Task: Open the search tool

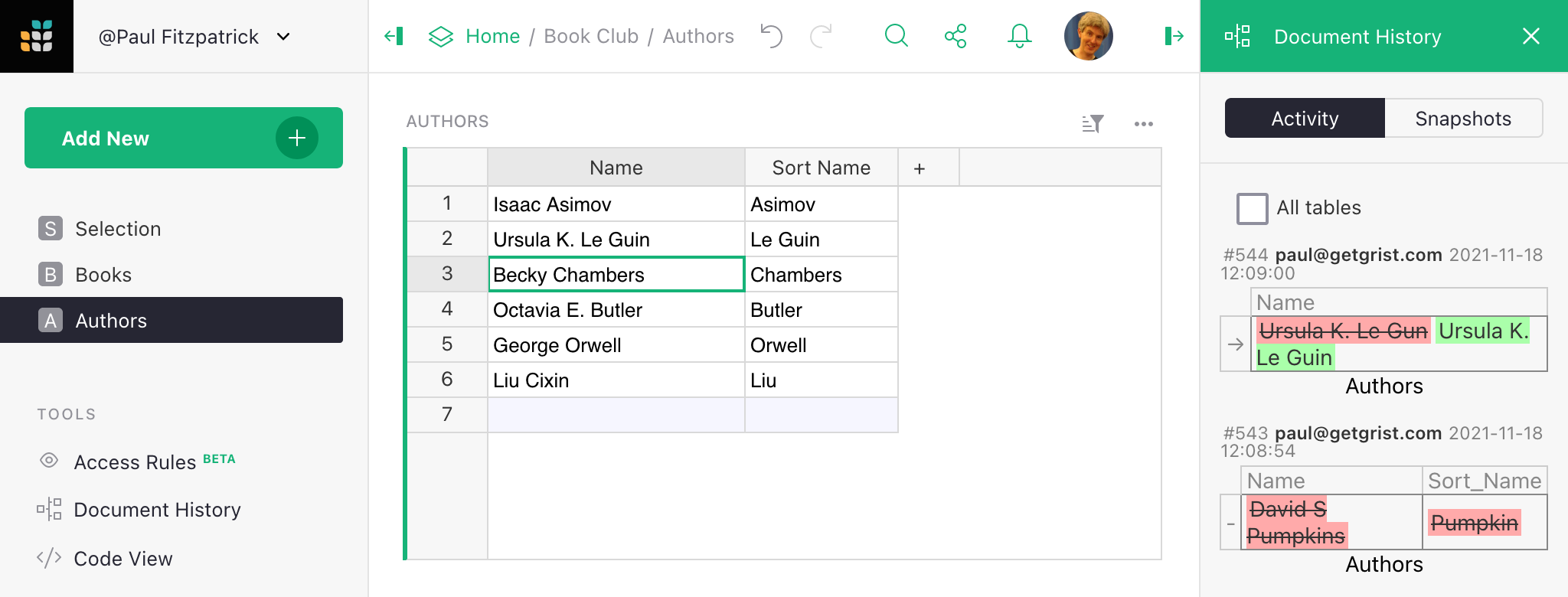Action: [896, 36]
